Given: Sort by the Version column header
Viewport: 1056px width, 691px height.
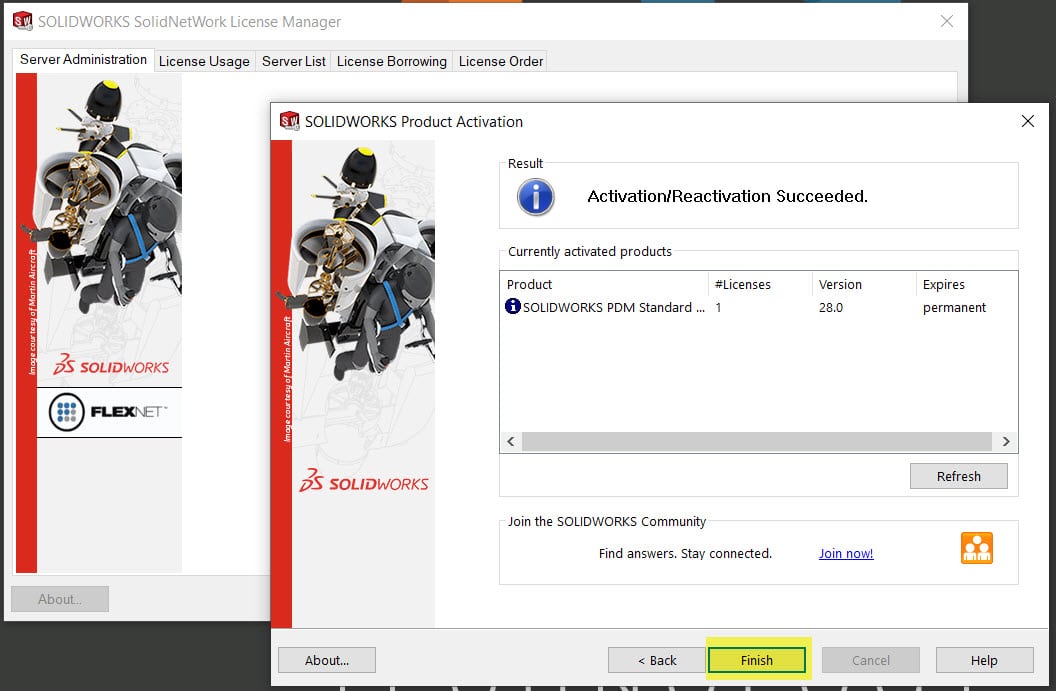Looking at the screenshot, I should coord(864,284).
